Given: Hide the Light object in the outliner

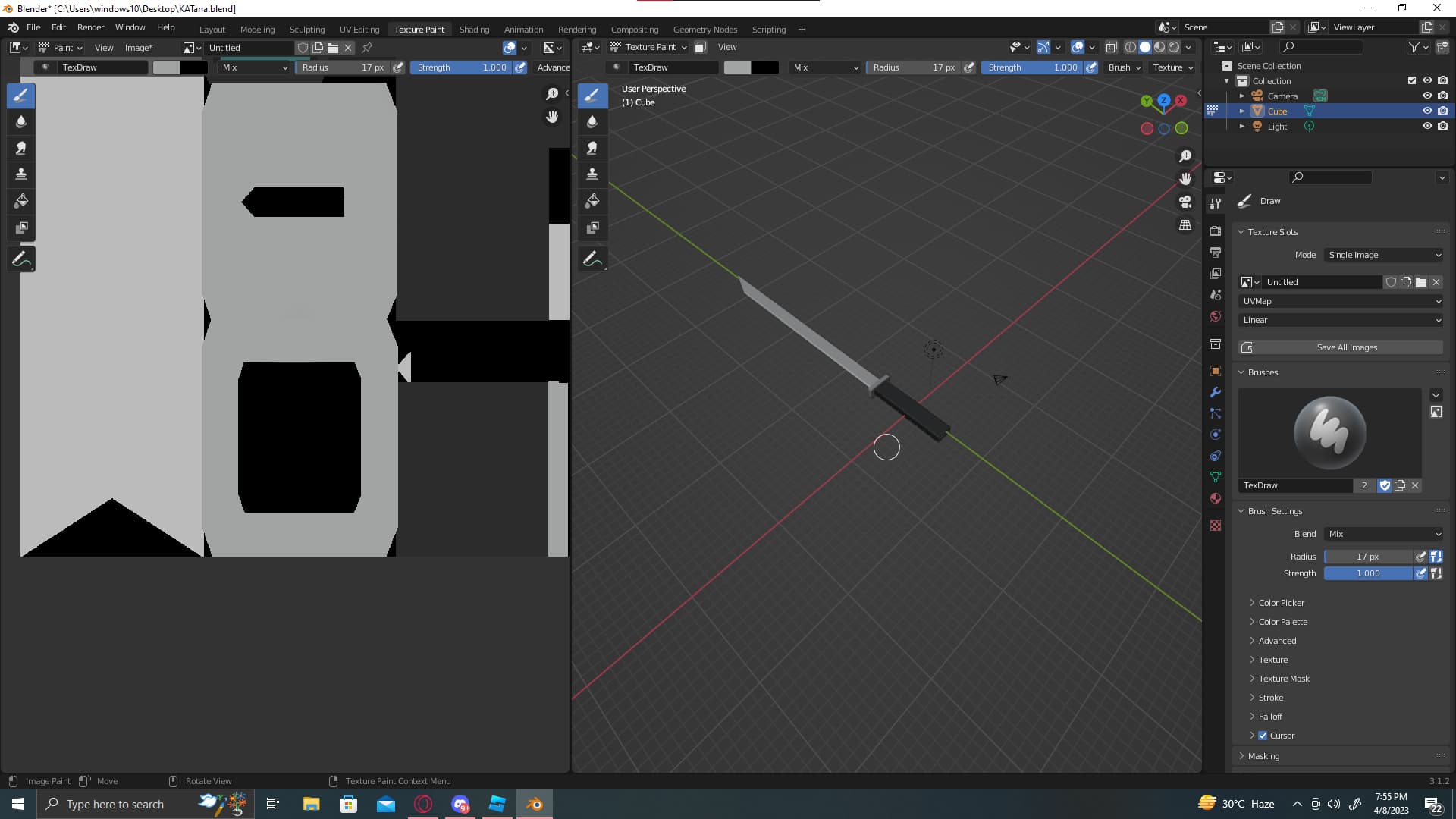Looking at the screenshot, I should tap(1427, 127).
